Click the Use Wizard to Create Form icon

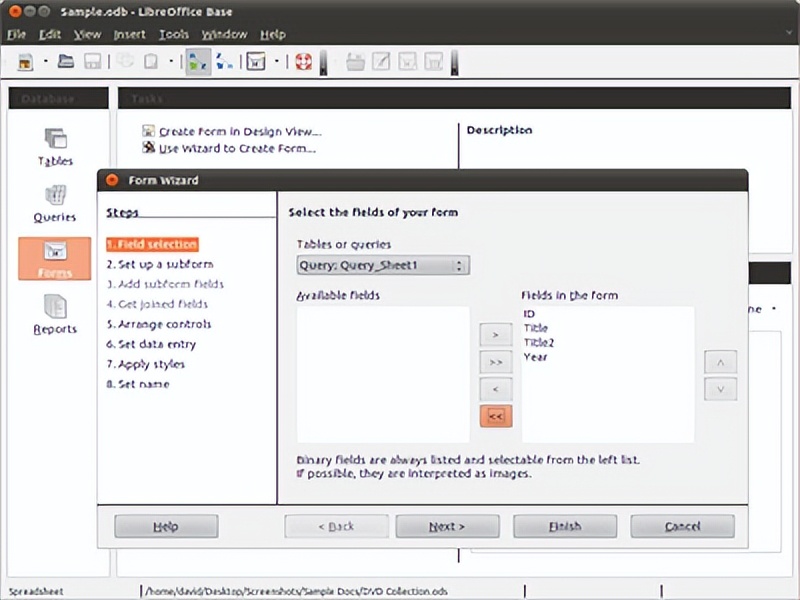(x=148, y=147)
